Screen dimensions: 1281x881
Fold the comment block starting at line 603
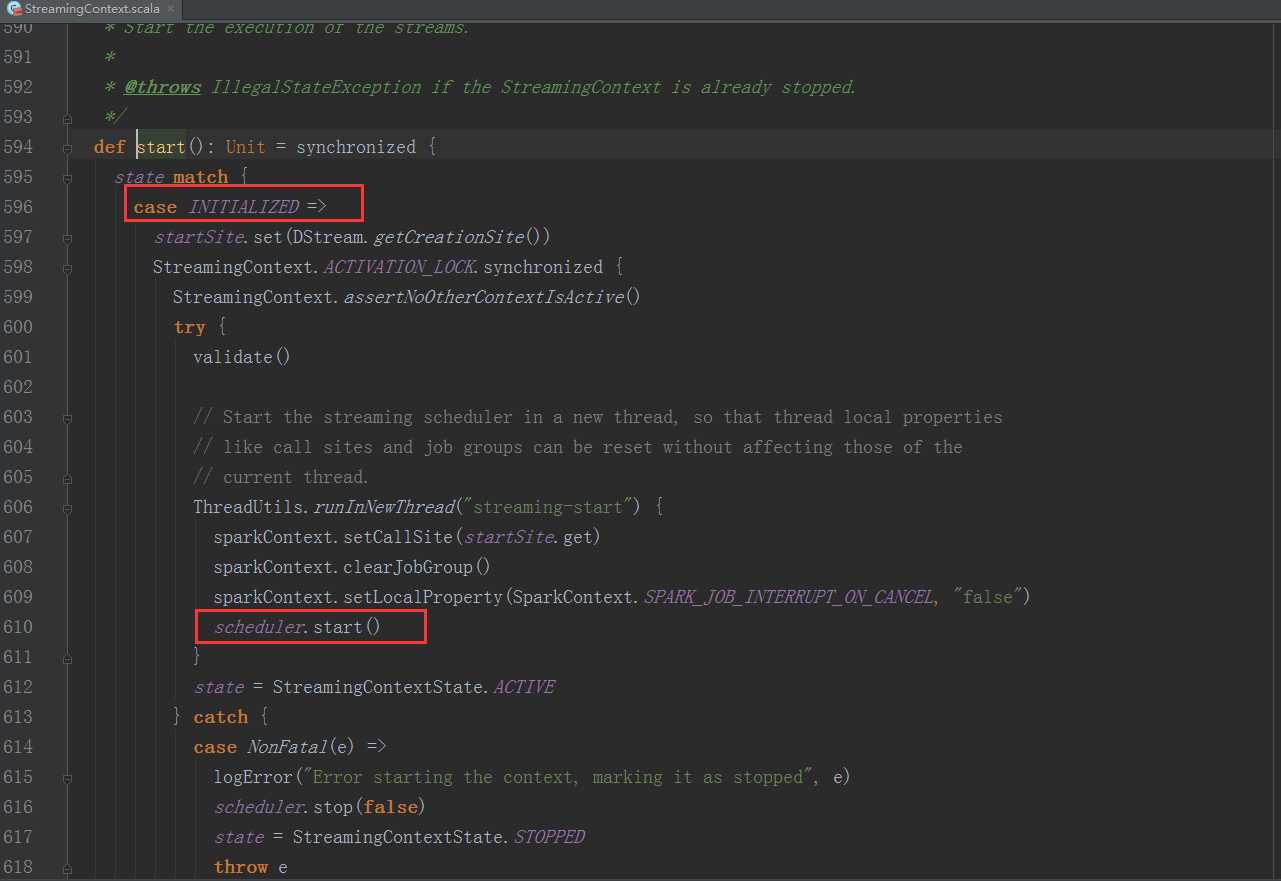tap(68, 417)
